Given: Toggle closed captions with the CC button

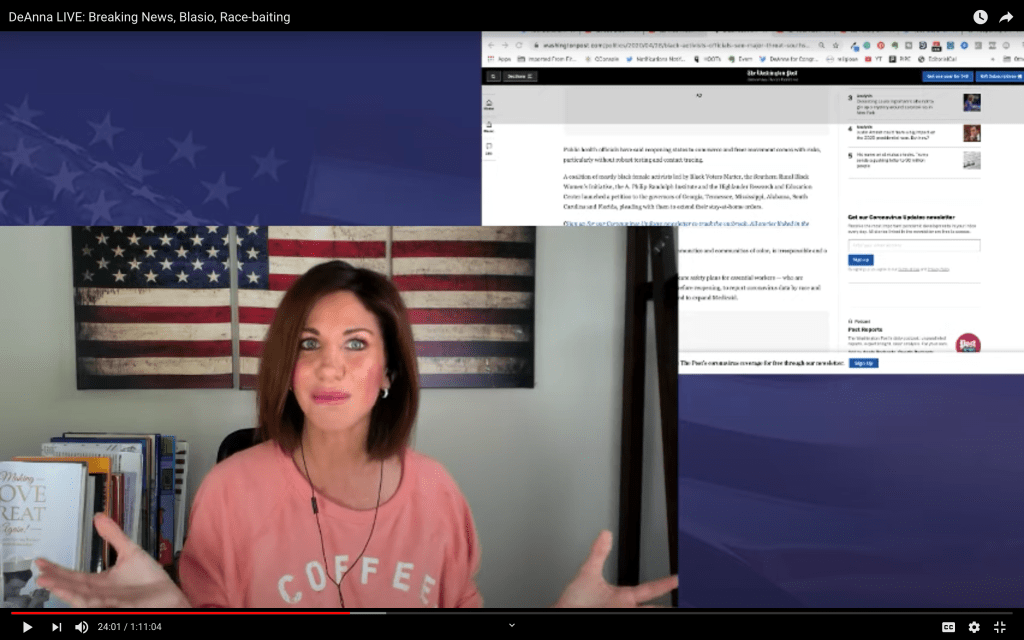Looking at the screenshot, I should (x=948, y=627).
